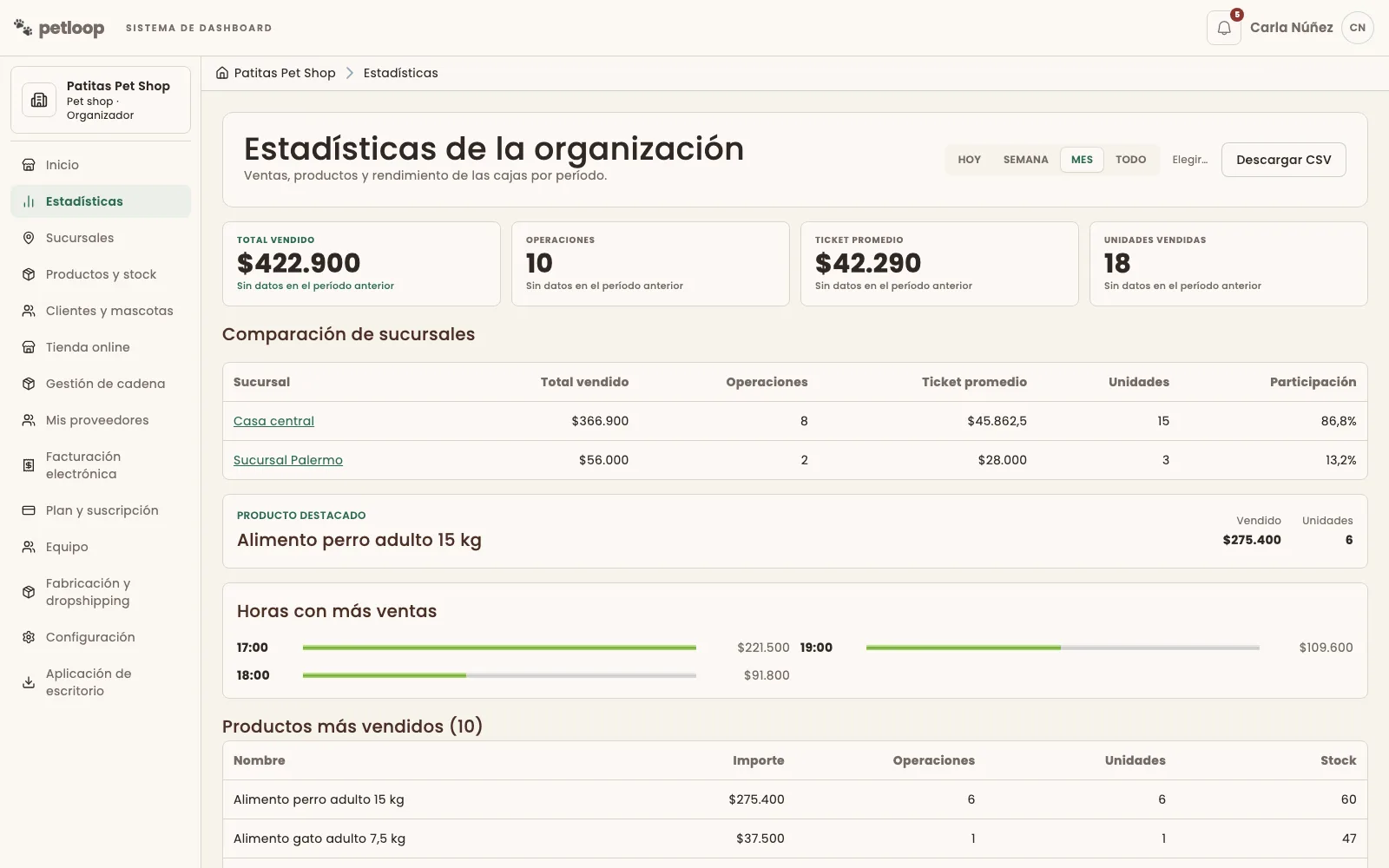Open the Inicio menu item
1389x868 pixels.
[101, 165]
